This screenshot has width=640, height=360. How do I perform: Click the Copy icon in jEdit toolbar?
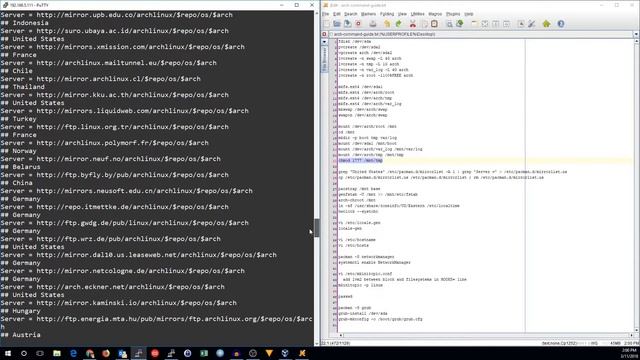click(424, 24)
